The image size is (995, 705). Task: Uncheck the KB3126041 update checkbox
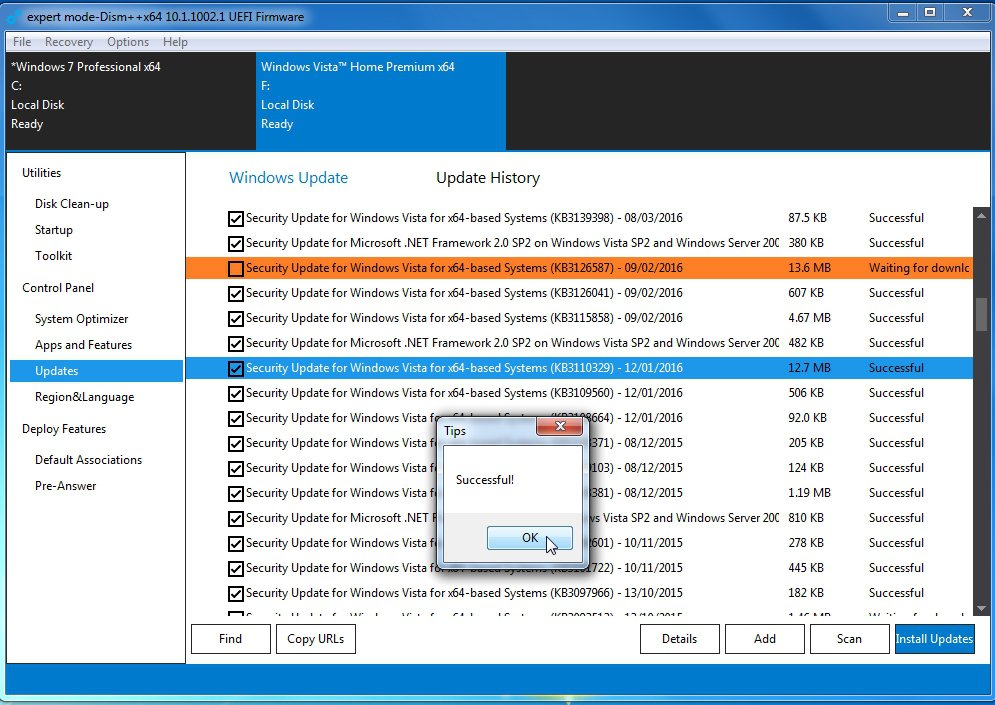(235, 293)
